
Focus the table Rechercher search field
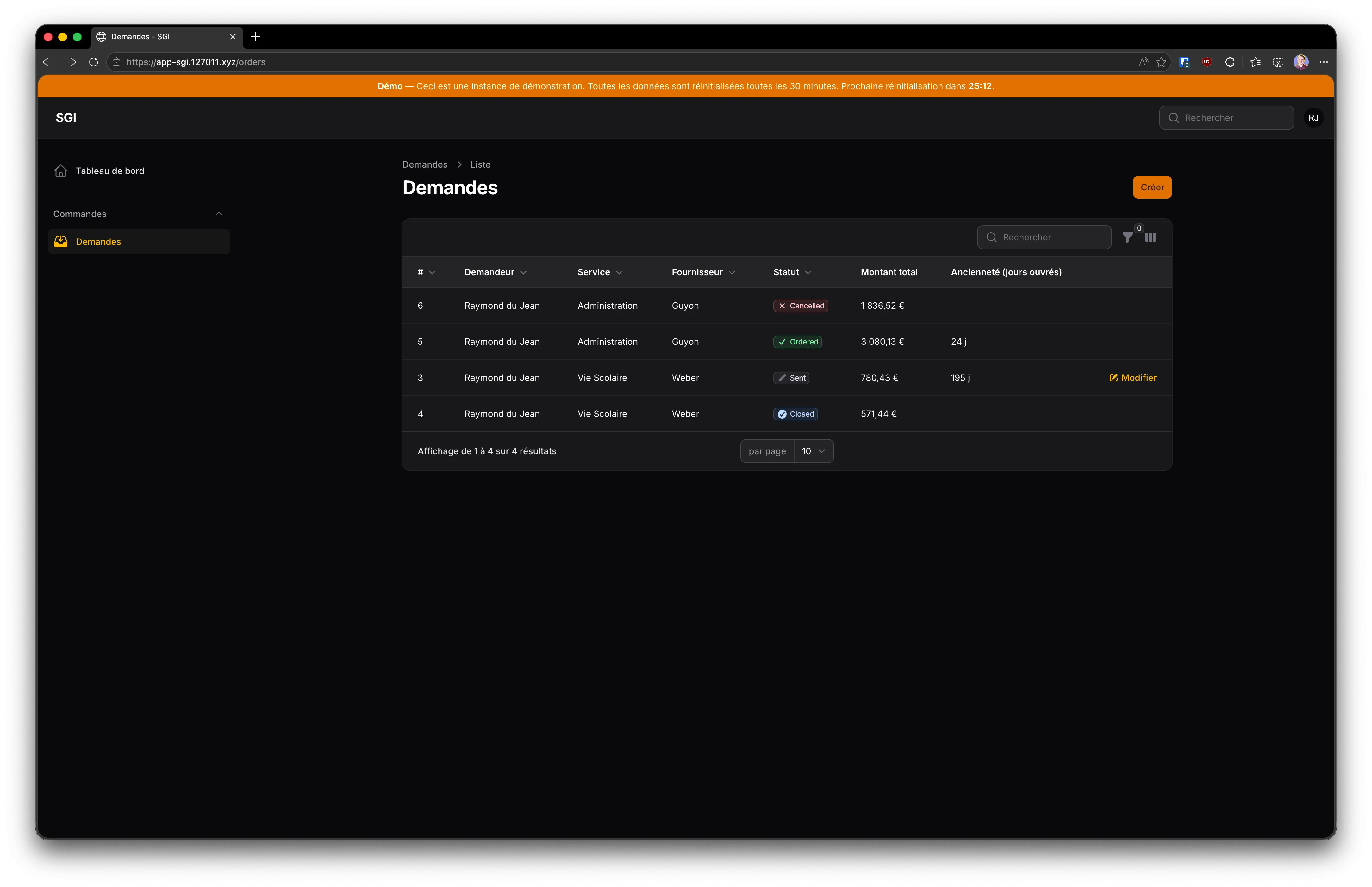[1044, 237]
